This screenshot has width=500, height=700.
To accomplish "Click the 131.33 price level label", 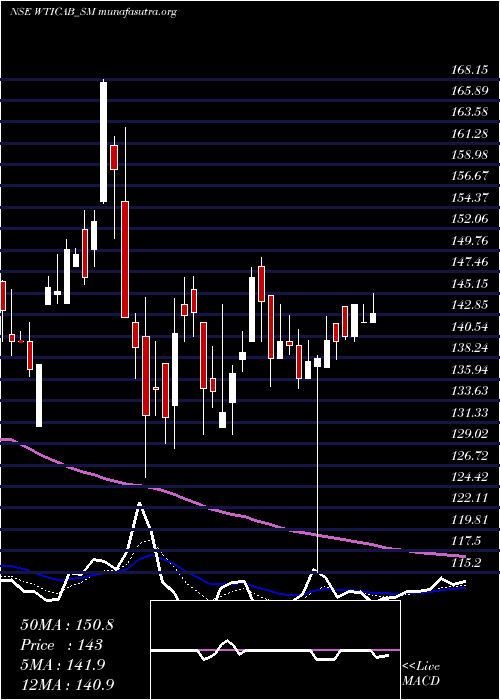I will point(469,412).
